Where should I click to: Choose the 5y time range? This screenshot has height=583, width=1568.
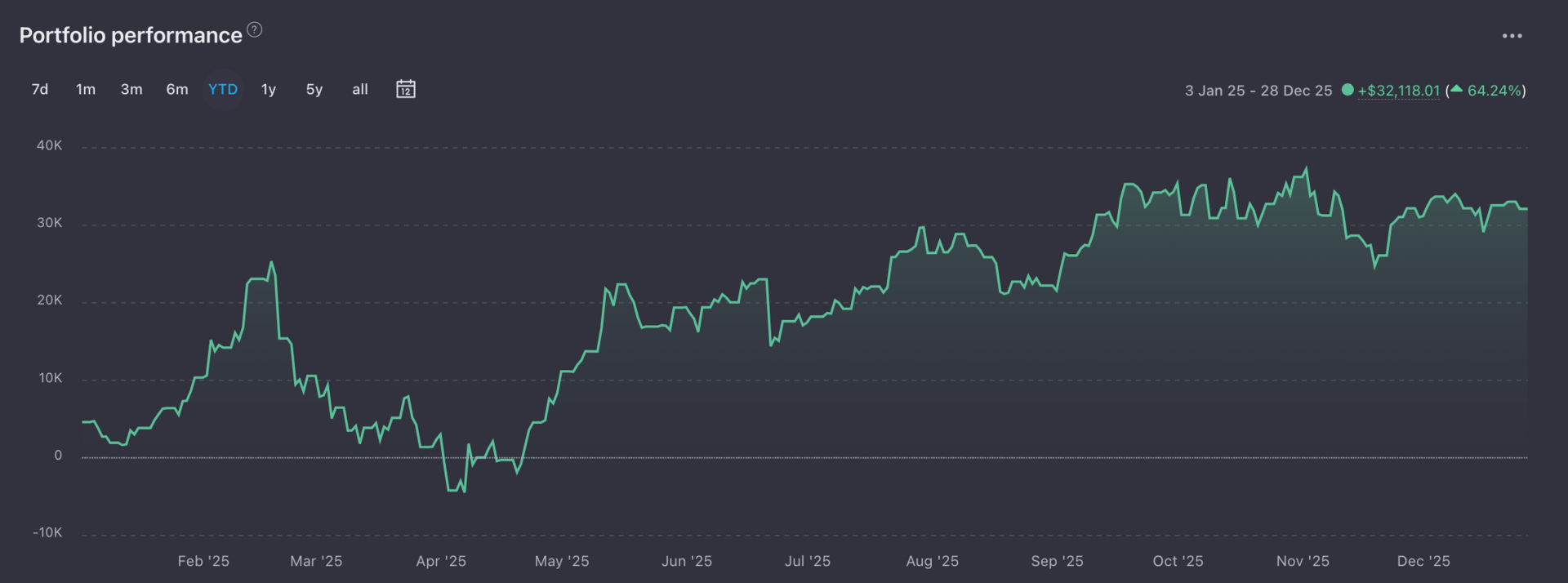(314, 90)
